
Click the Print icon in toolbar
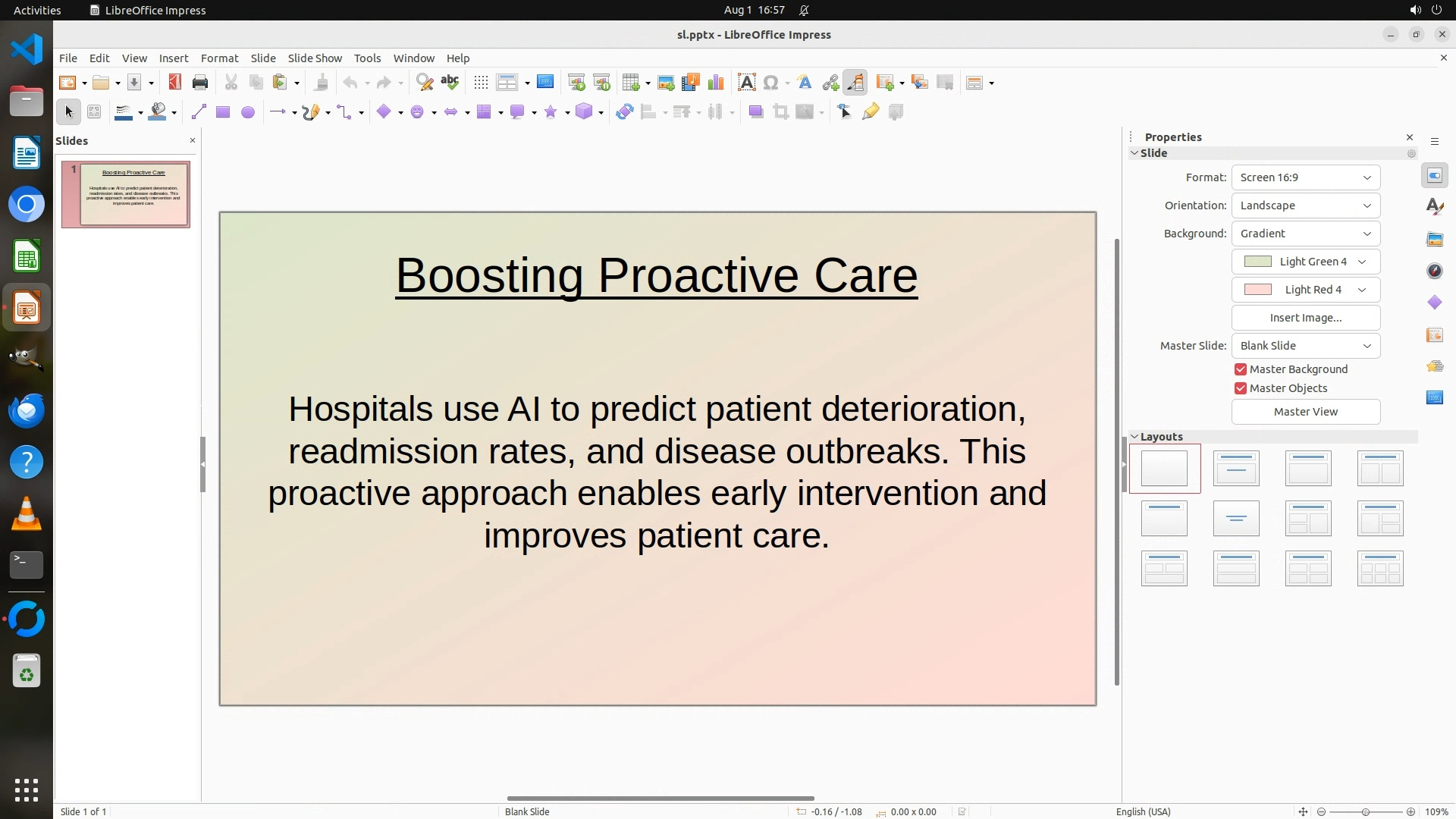point(200,83)
